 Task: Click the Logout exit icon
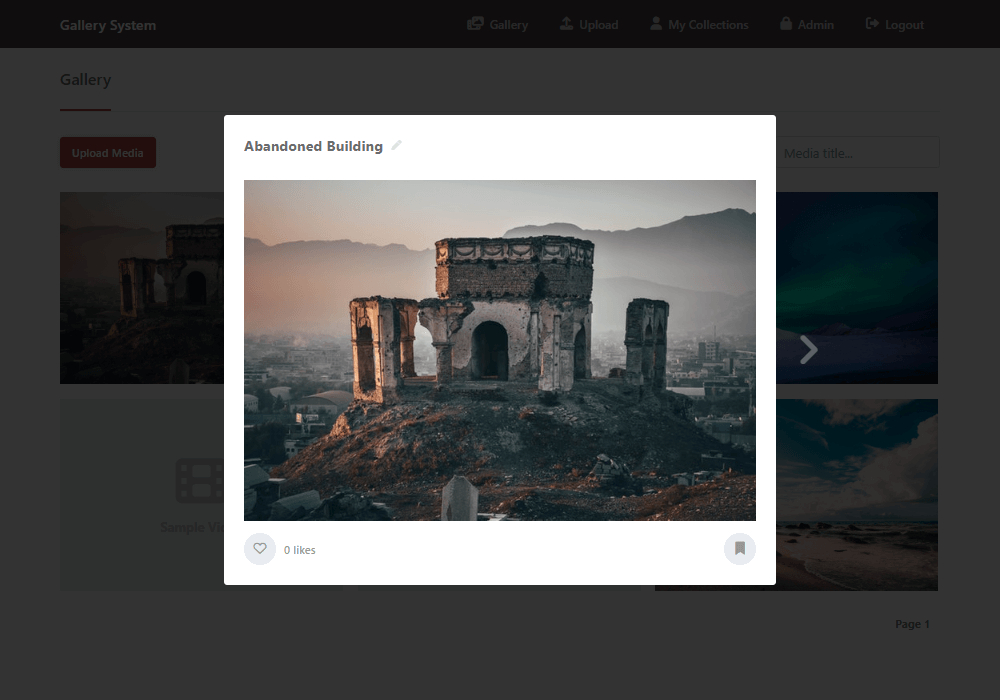[872, 24]
